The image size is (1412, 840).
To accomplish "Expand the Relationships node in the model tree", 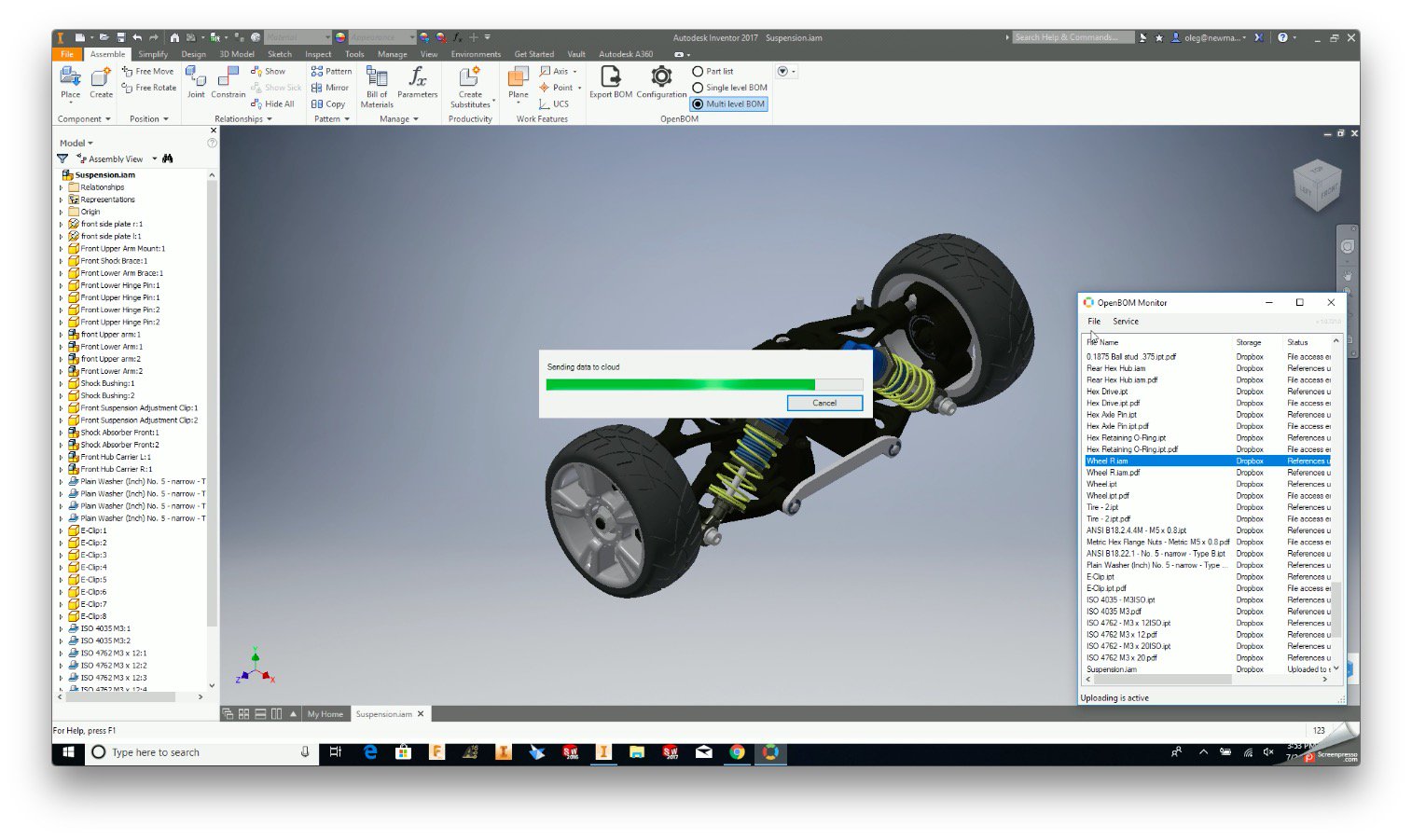I will (x=62, y=186).
